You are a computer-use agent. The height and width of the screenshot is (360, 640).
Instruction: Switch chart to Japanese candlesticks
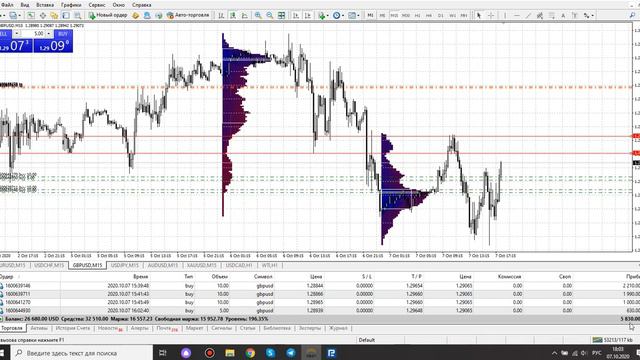[233, 16]
